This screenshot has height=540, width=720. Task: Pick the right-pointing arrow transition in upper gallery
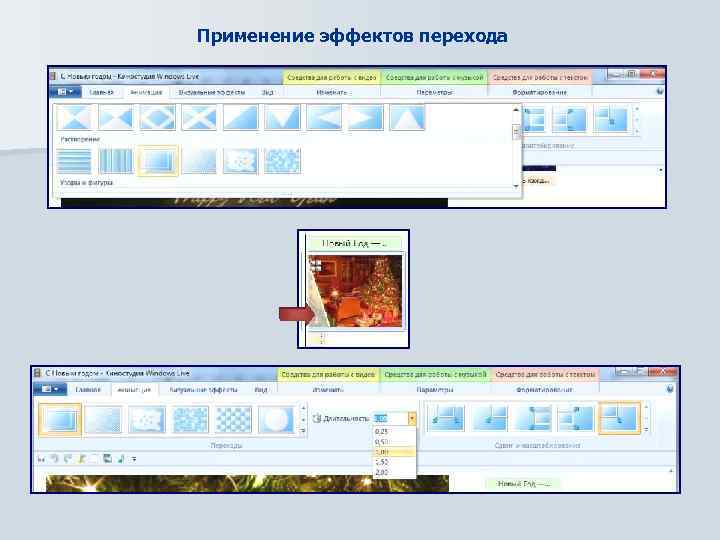(366, 118)
